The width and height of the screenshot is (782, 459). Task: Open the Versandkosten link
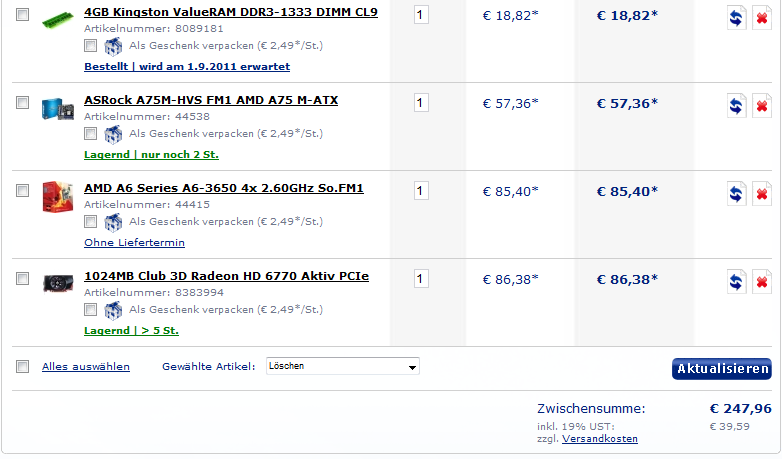599,439
